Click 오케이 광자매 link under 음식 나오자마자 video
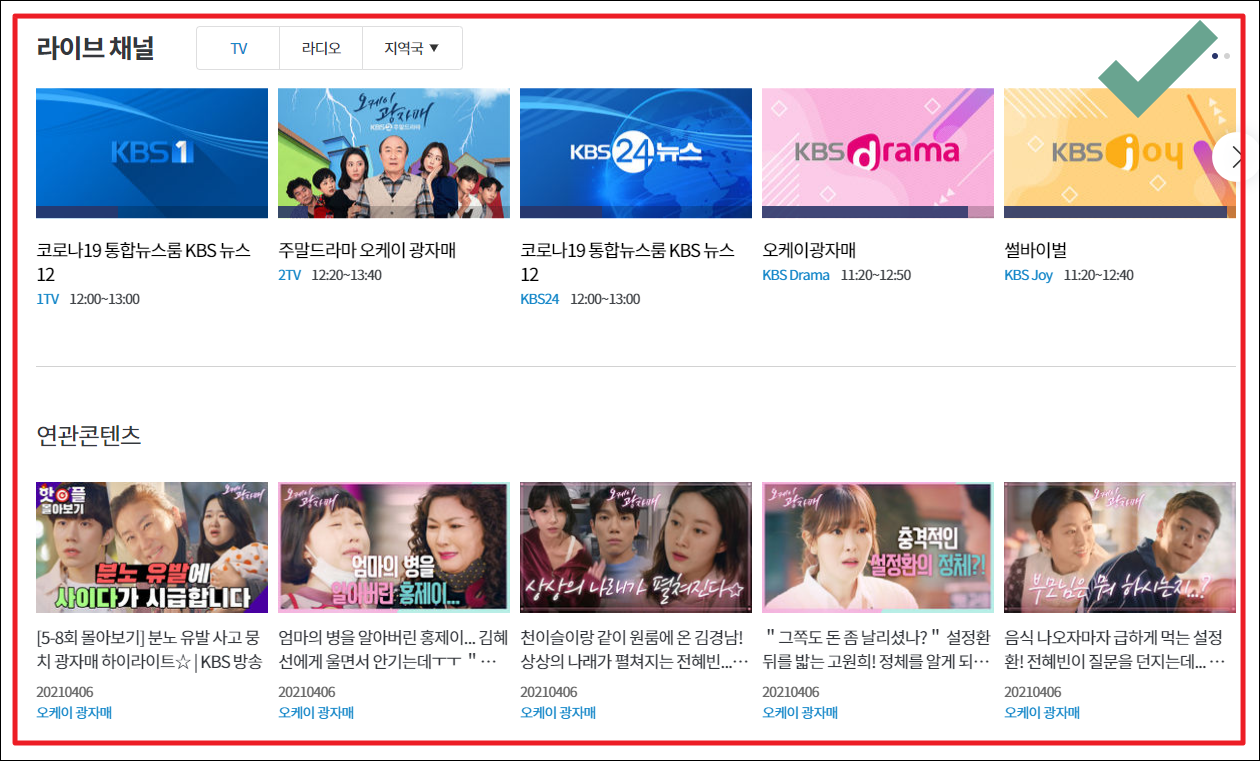 1042,713
